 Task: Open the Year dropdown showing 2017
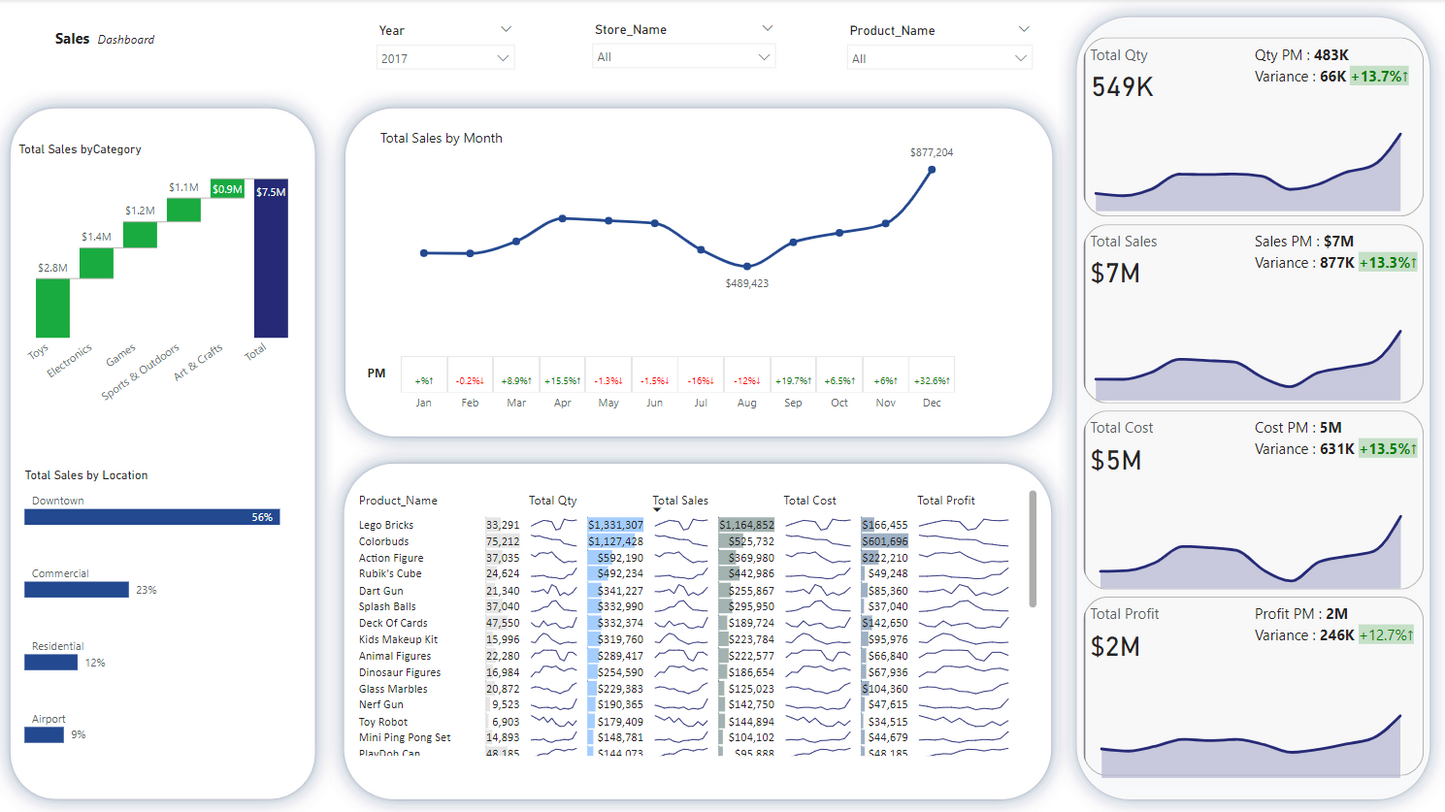click(x=445, y=58)
